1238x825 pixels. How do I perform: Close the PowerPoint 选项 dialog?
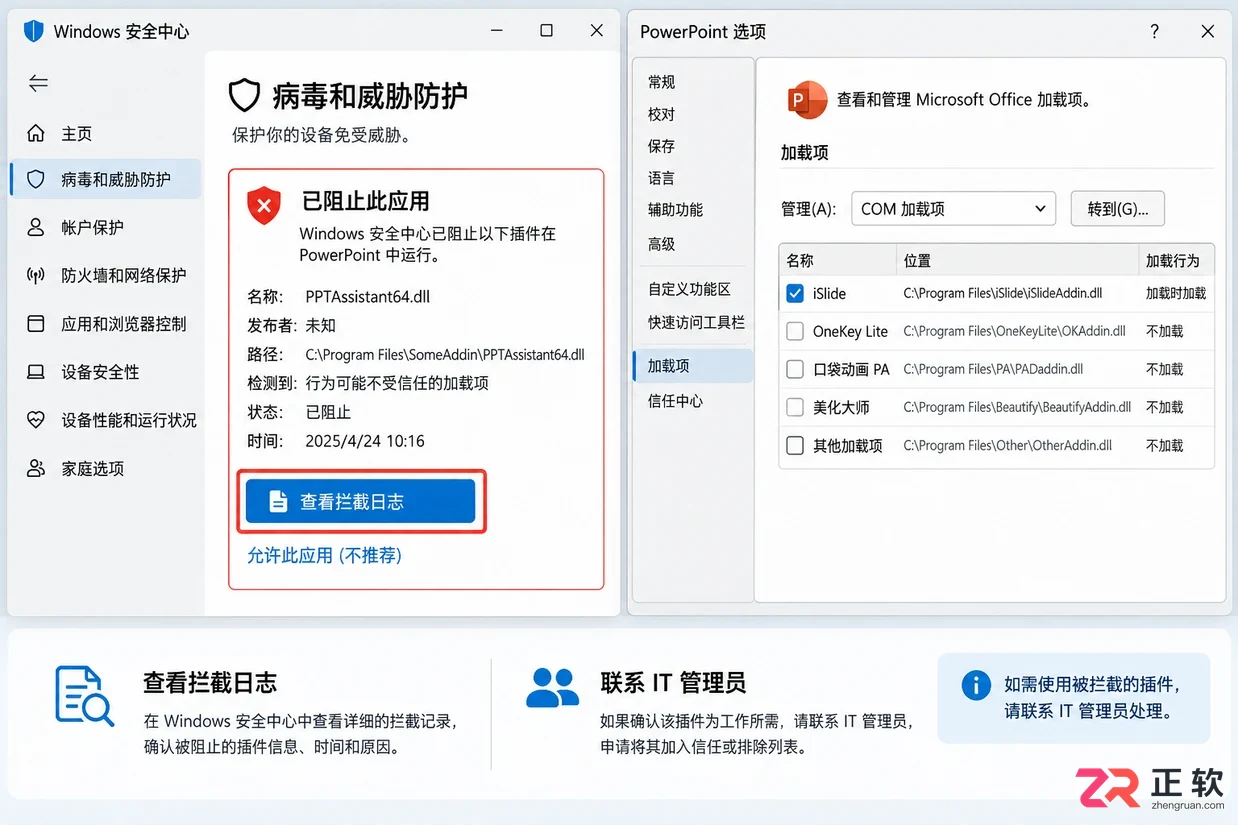pyautogui.click(x=1207, y=32)
